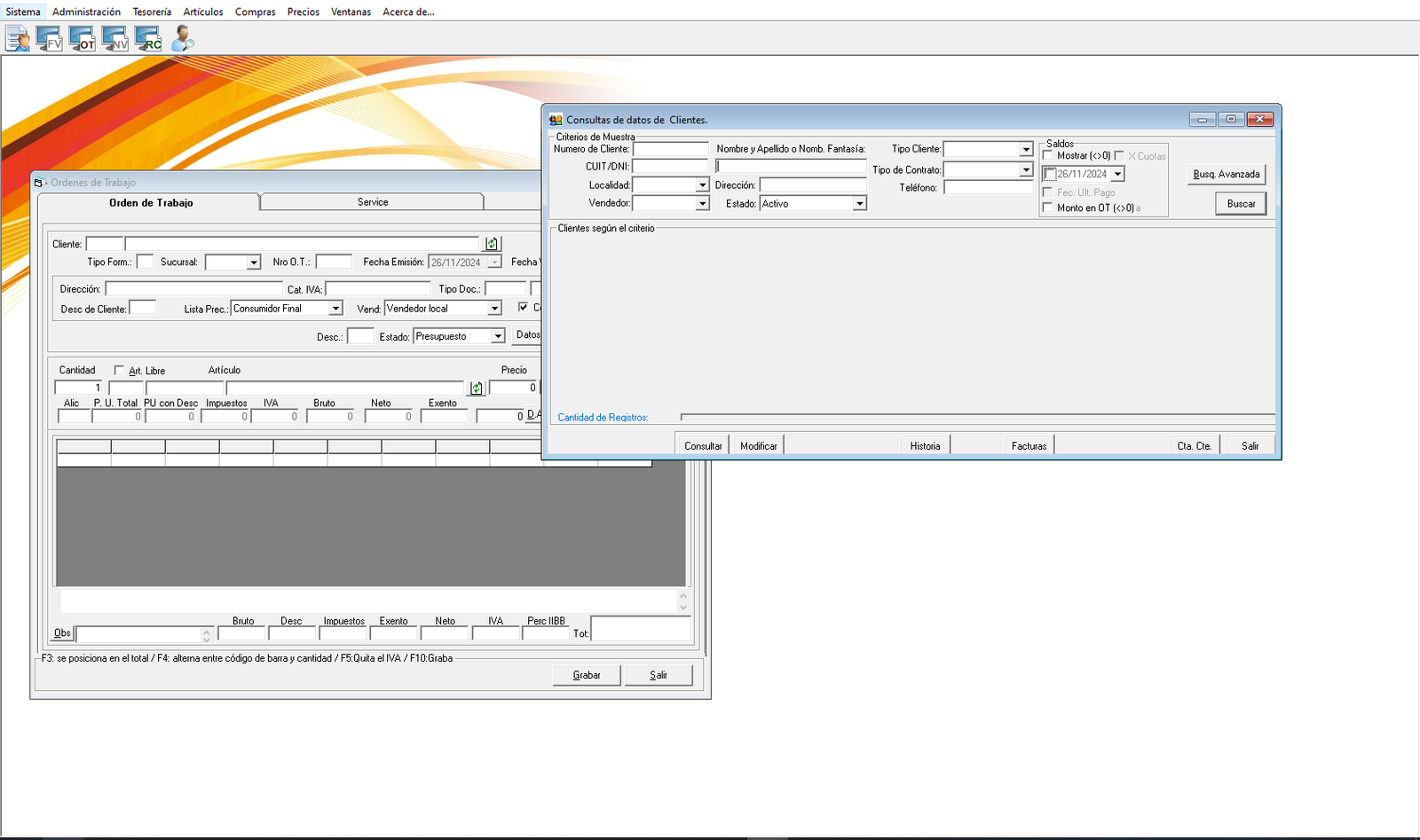Open the Fecha Emisión date dropdown
Screen dimensions: 1420x840
coord(494,263)
